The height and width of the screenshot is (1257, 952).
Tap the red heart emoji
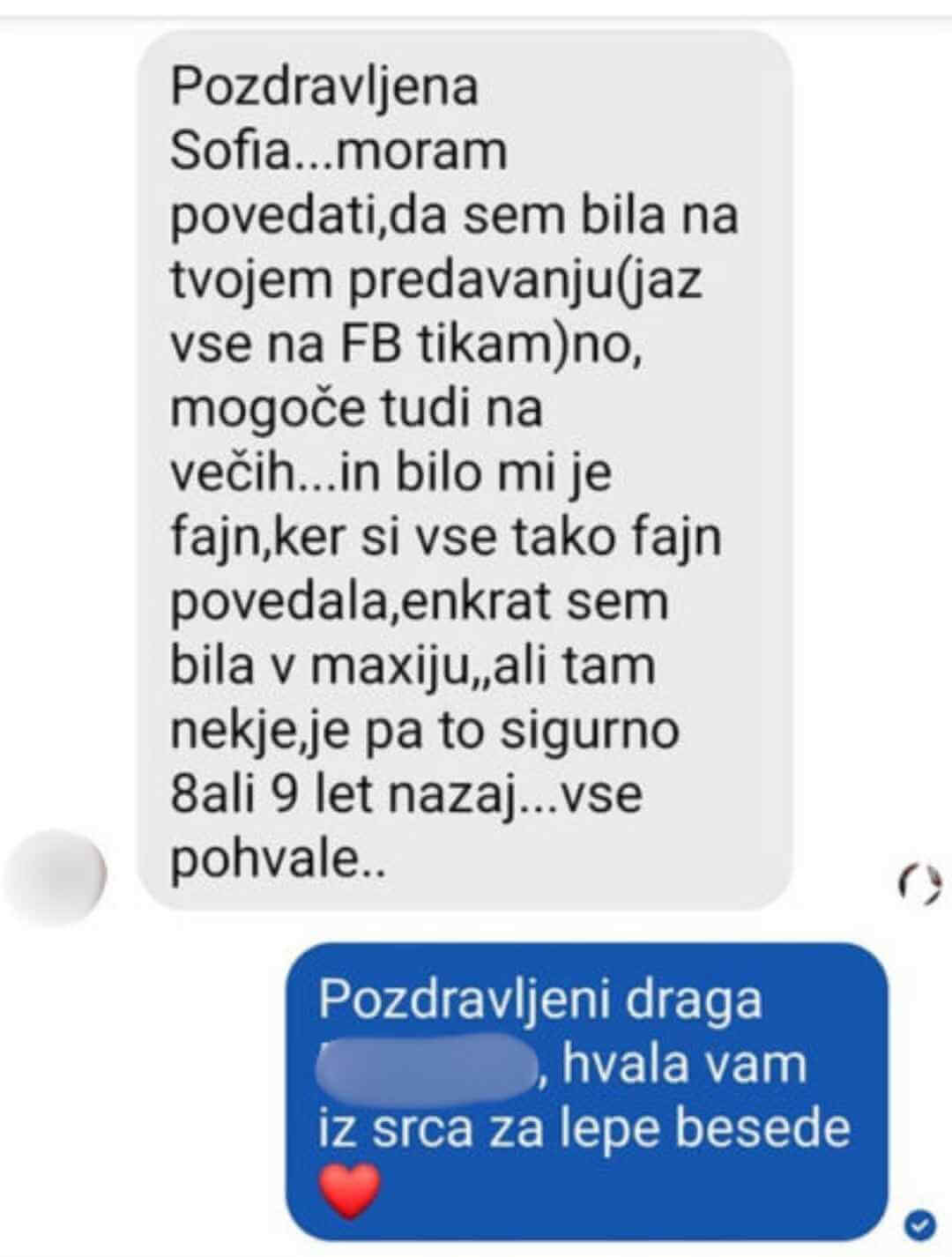[x=349, y=1191]
